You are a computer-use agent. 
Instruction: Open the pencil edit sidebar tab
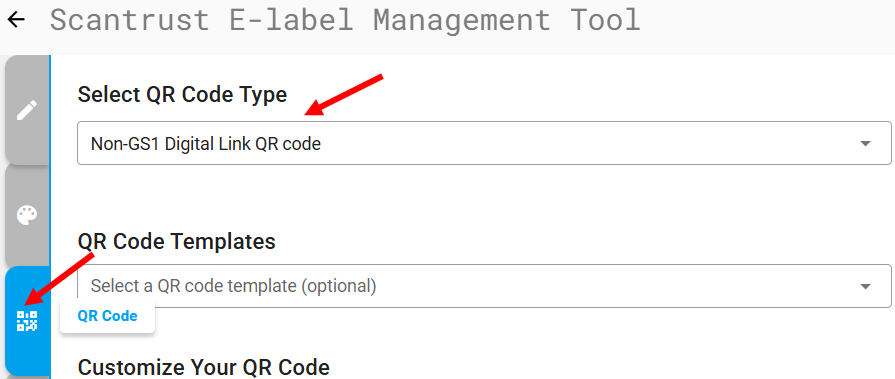(27, 110)
